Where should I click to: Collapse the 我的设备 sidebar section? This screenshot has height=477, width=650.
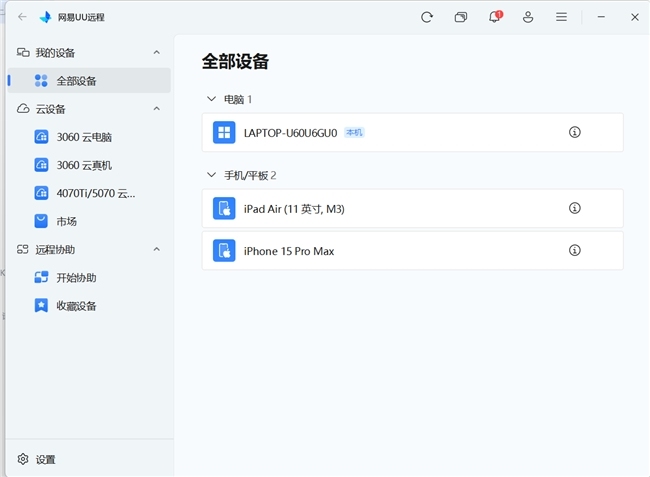[x=156, y=52]
